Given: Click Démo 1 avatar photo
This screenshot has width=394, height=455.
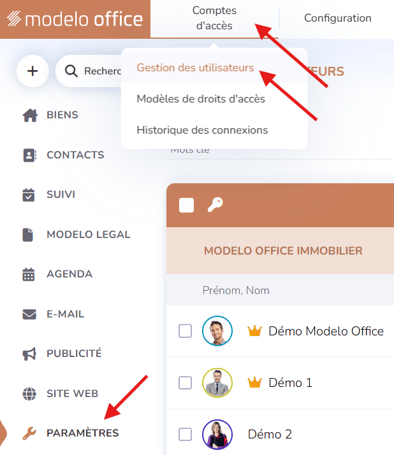Looking at the screenshot, I should pos(217,383).
